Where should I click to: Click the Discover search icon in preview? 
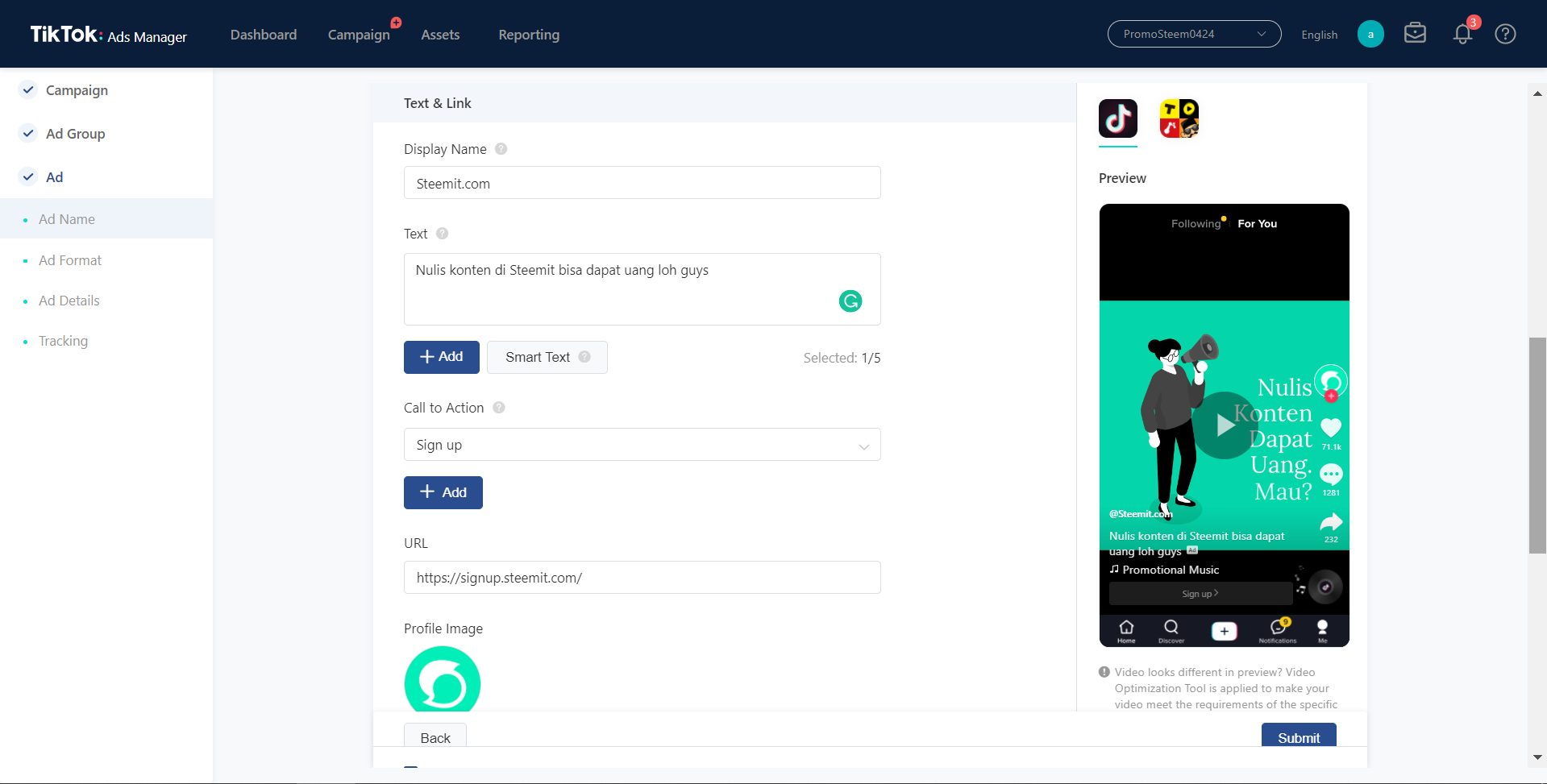tap(1171, 630)
